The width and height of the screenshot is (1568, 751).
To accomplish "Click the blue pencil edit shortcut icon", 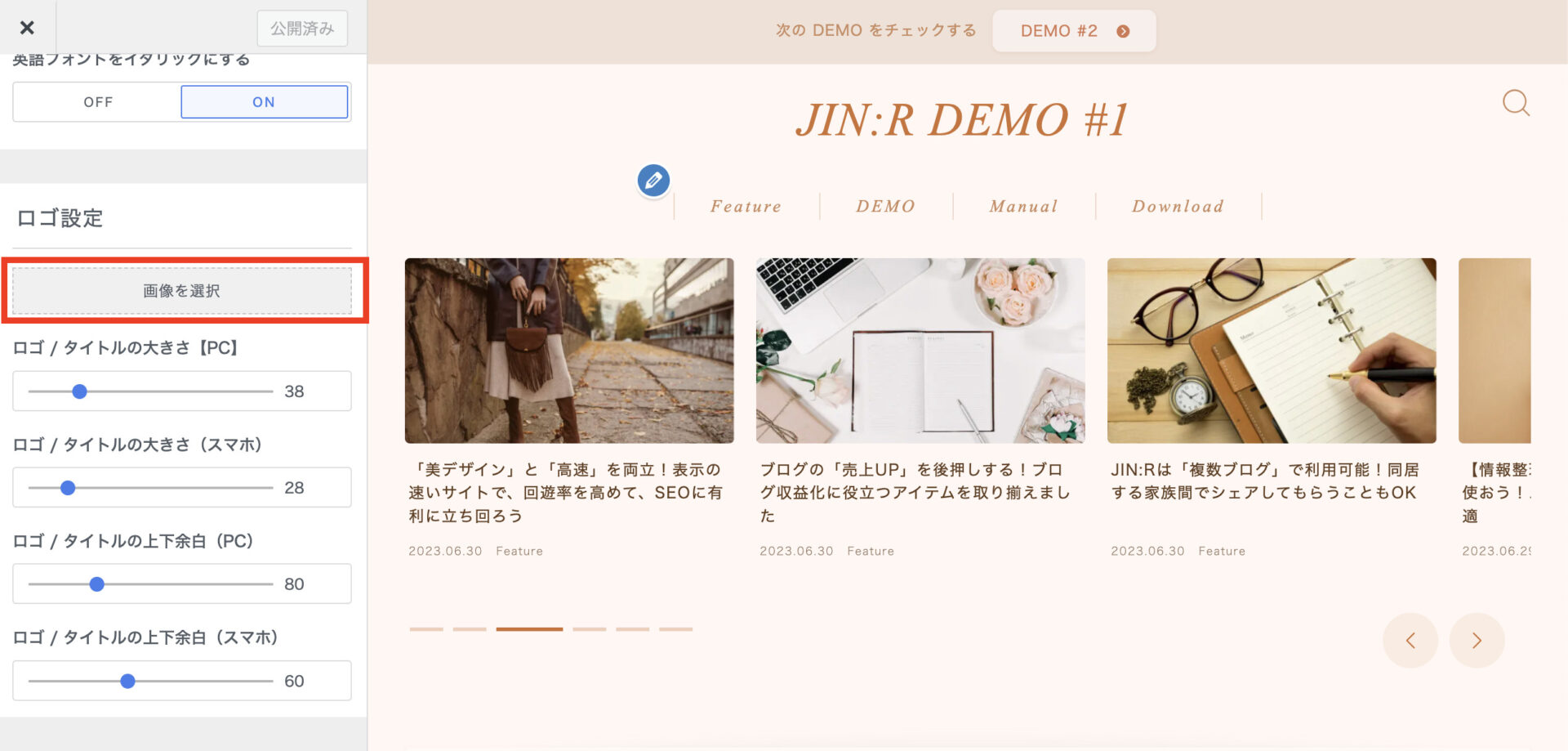I will point(653,180).
